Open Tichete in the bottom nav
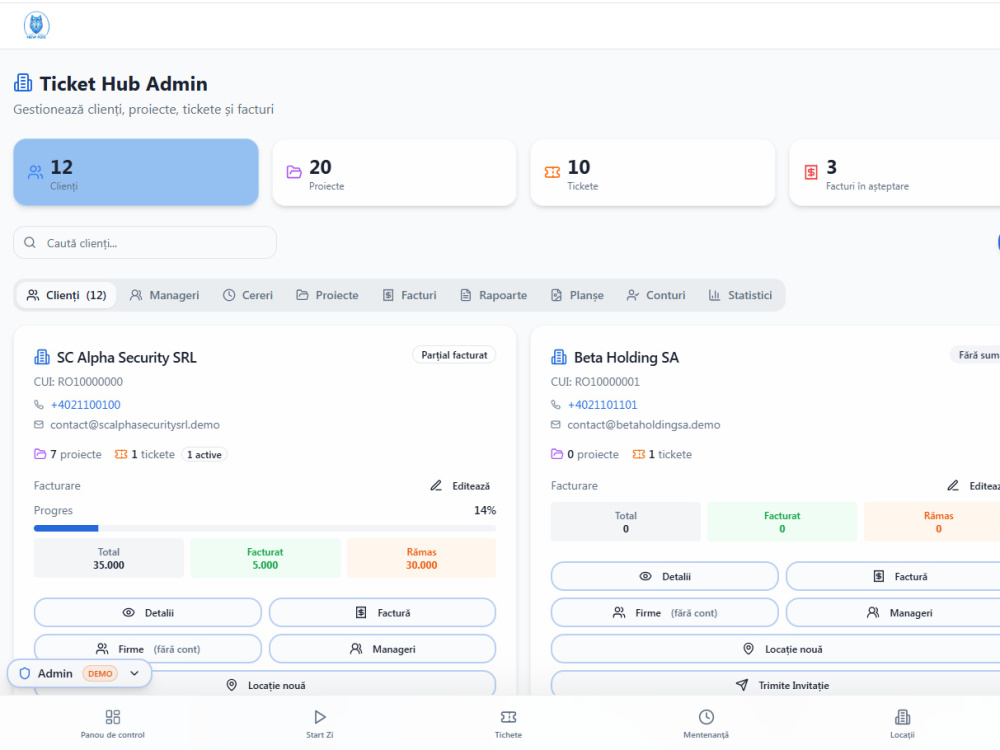 508,723
